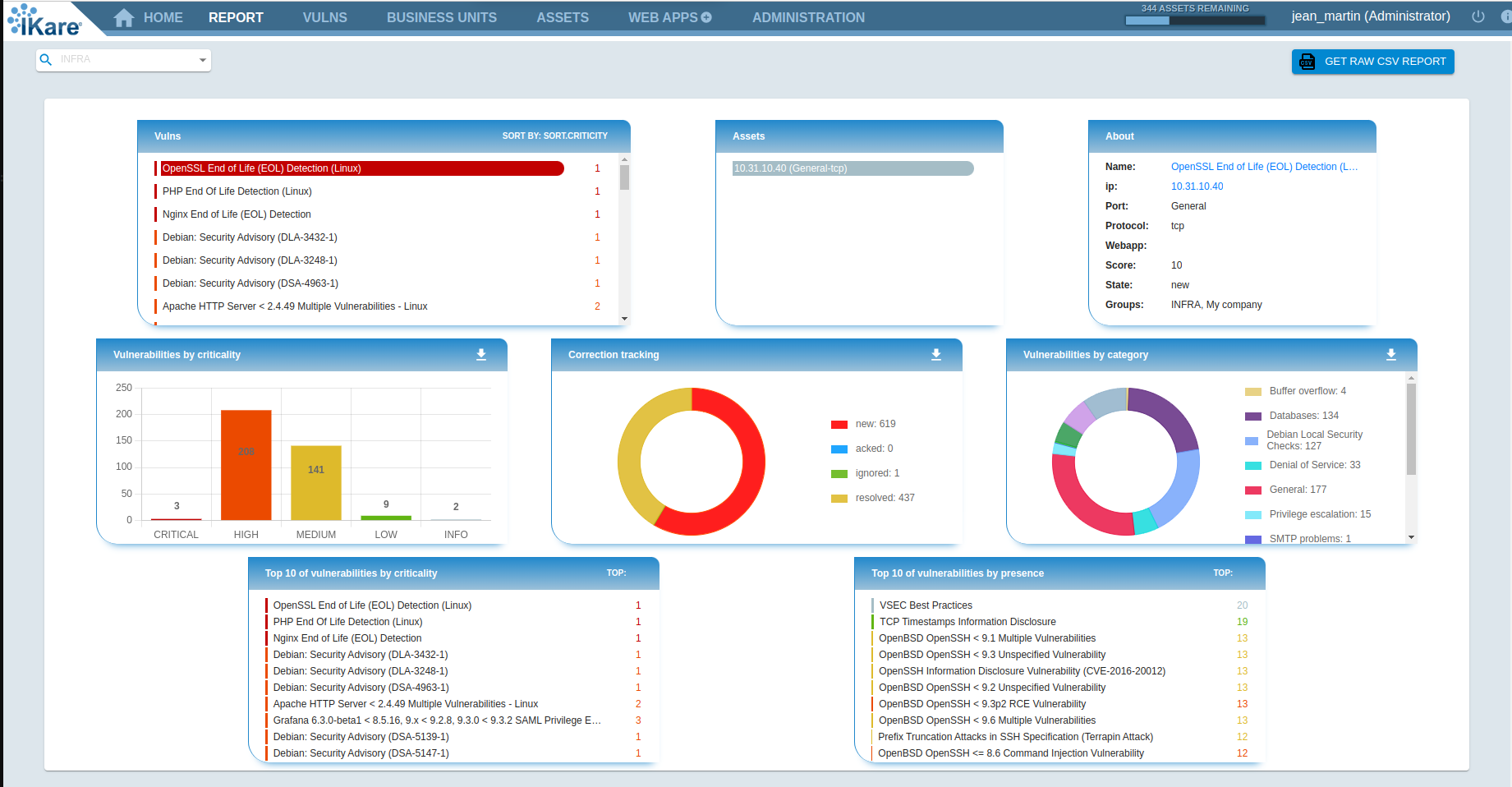Toggle Privilege escalation: 15 legend entry
The image size is (1512, 787).
tap(1307, 514)
